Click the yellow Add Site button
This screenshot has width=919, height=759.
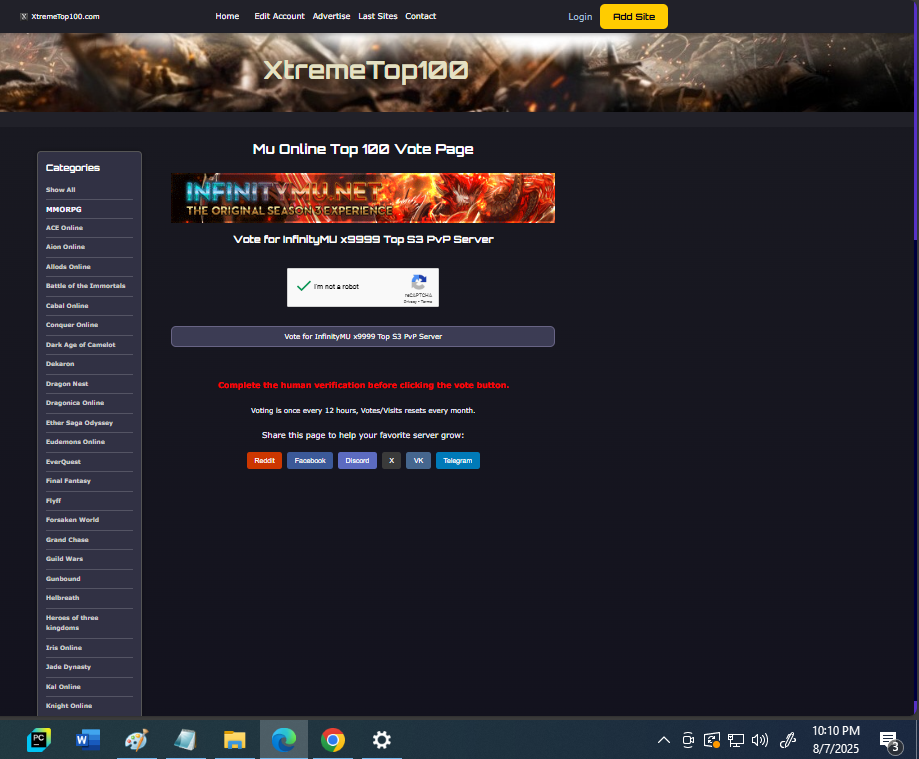pyautogui.click(x=634, y=16)
